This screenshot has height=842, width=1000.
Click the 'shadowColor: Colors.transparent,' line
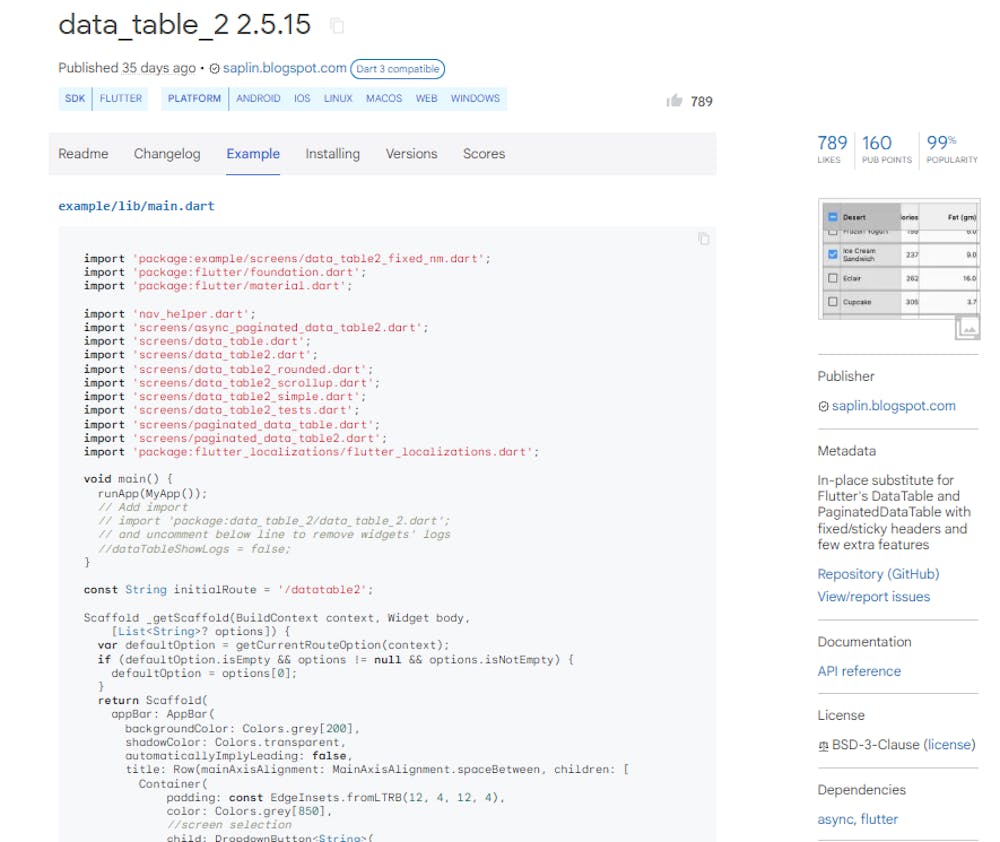[235, 742]
